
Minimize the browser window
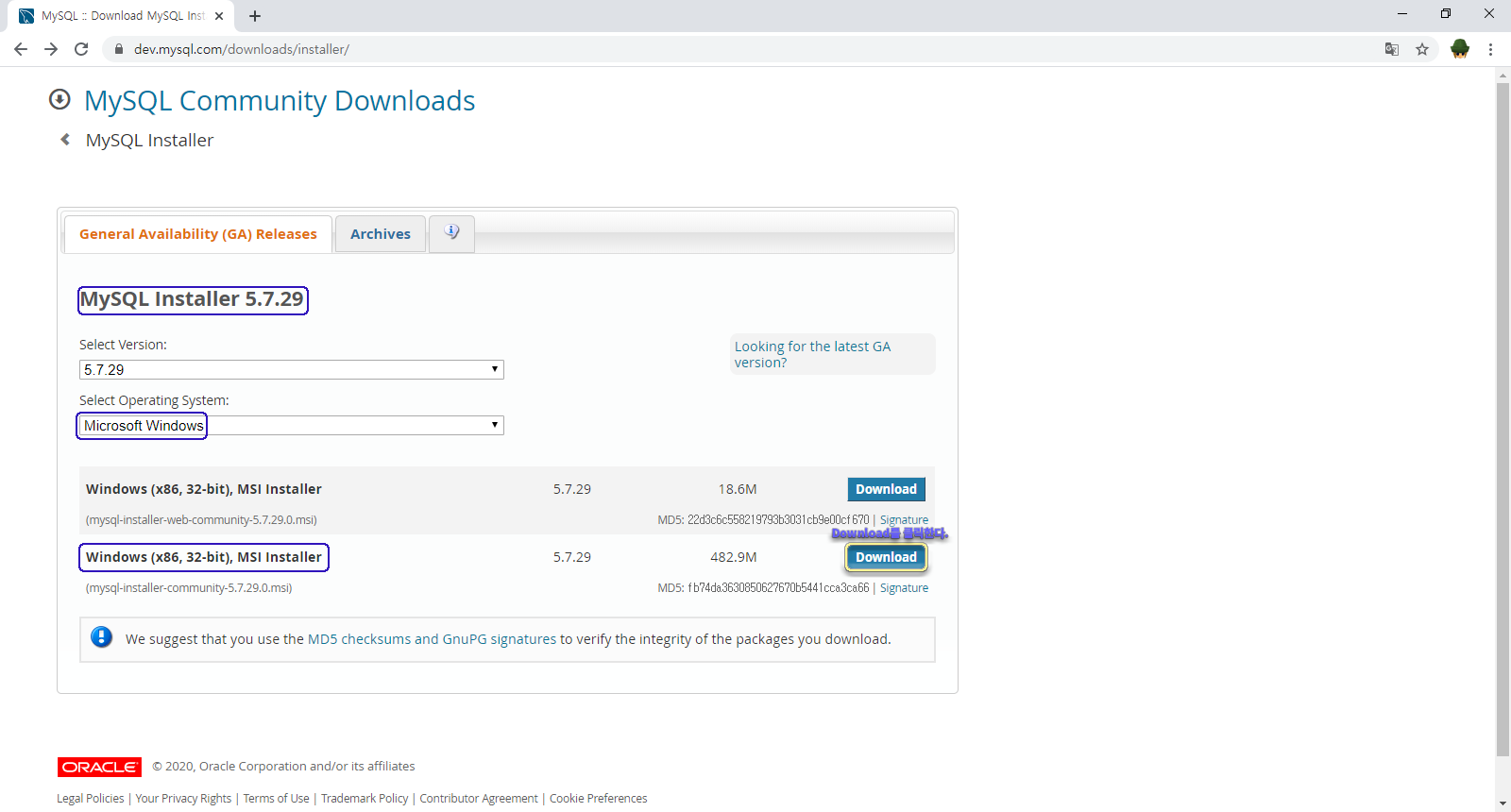[x=1401, y=13]
